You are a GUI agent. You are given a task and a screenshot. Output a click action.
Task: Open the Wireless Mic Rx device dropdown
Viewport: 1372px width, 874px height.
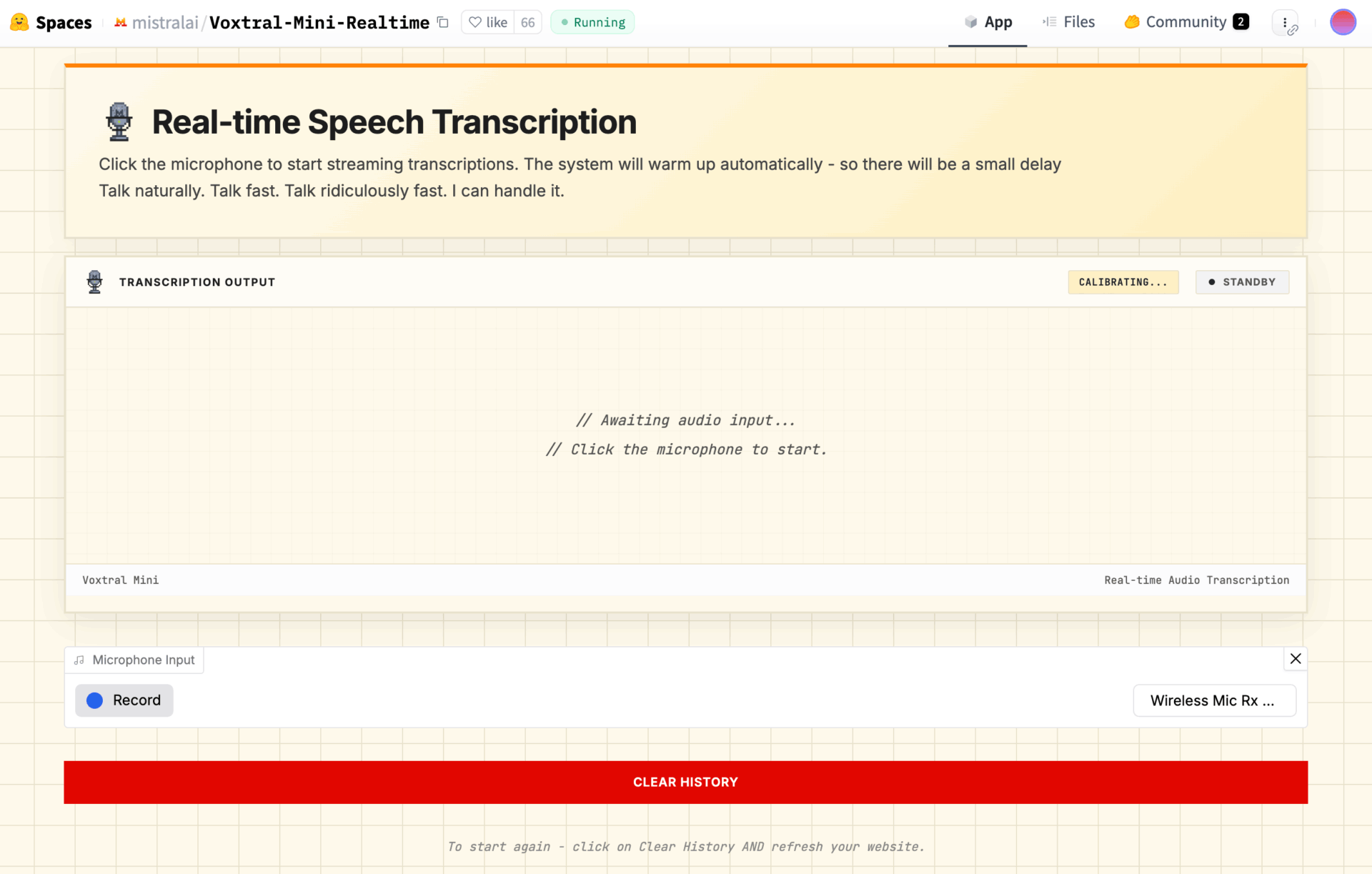[1214, 700]
